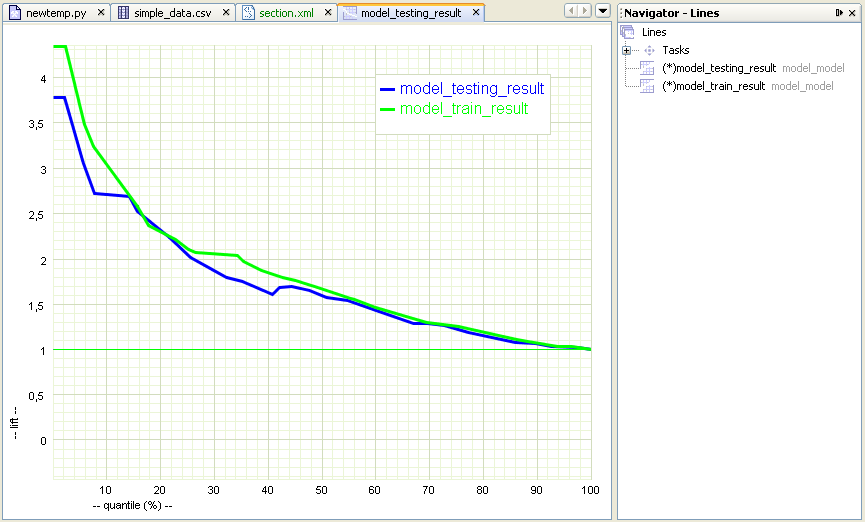Click the newtemp.py file icon
Image resolution: width=865 pixels, height=522 pixels.
(15, 12)
